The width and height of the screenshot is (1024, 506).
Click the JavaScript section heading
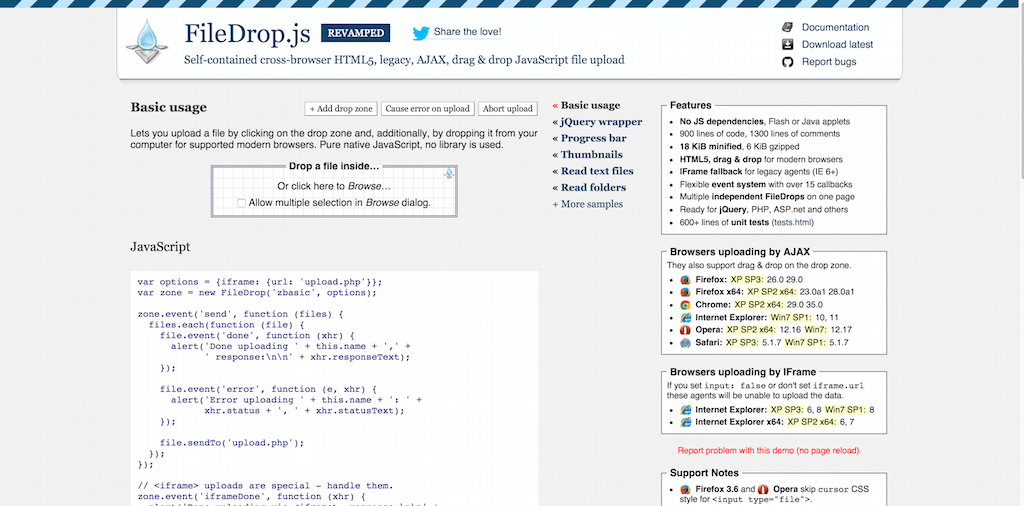(x=160, y=247)
